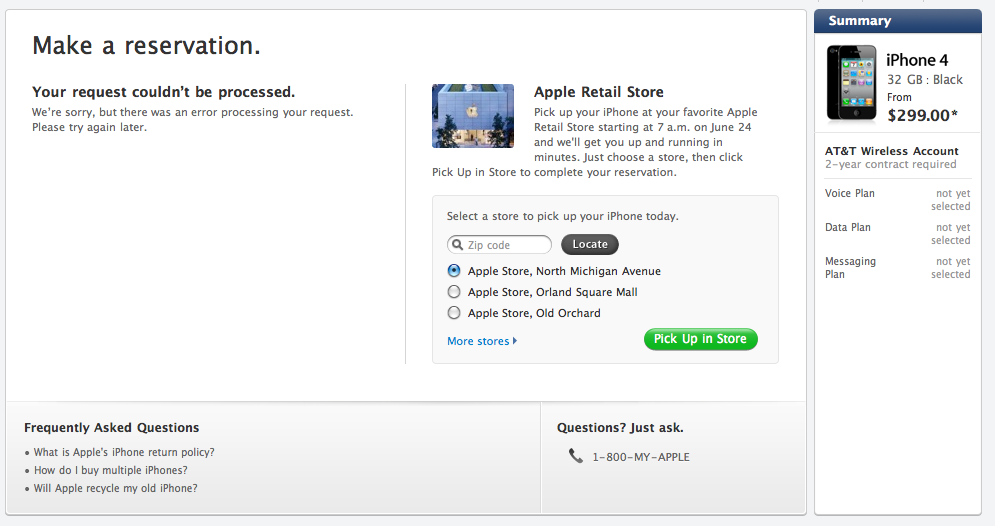The width and height of the screenshot is (995, 526).
Task: Click the Messaging Plan row
Action: (897, 268)
